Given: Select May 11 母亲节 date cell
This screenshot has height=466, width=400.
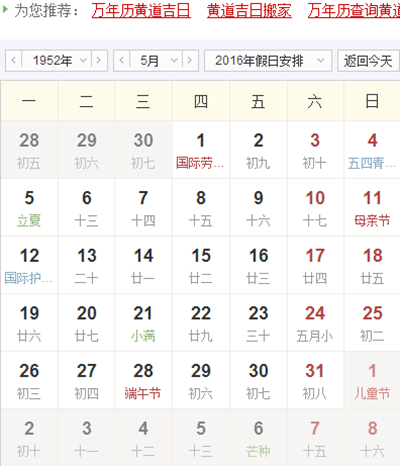Looking at the screenshot, I should [372, 207].
